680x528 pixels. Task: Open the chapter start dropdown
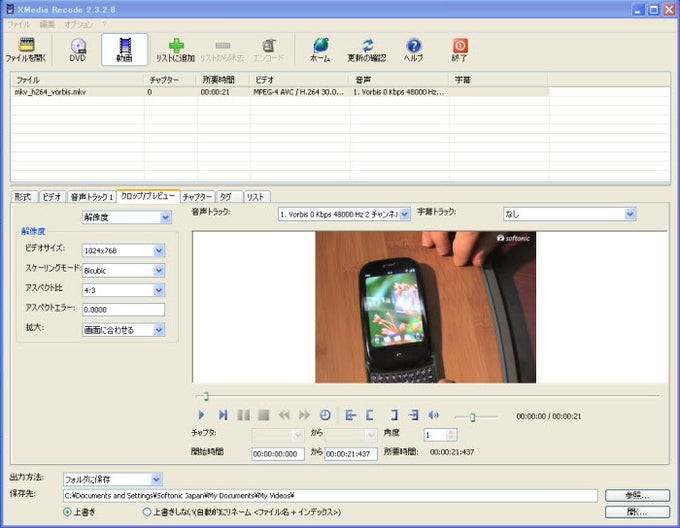click(x=278, y=434)
